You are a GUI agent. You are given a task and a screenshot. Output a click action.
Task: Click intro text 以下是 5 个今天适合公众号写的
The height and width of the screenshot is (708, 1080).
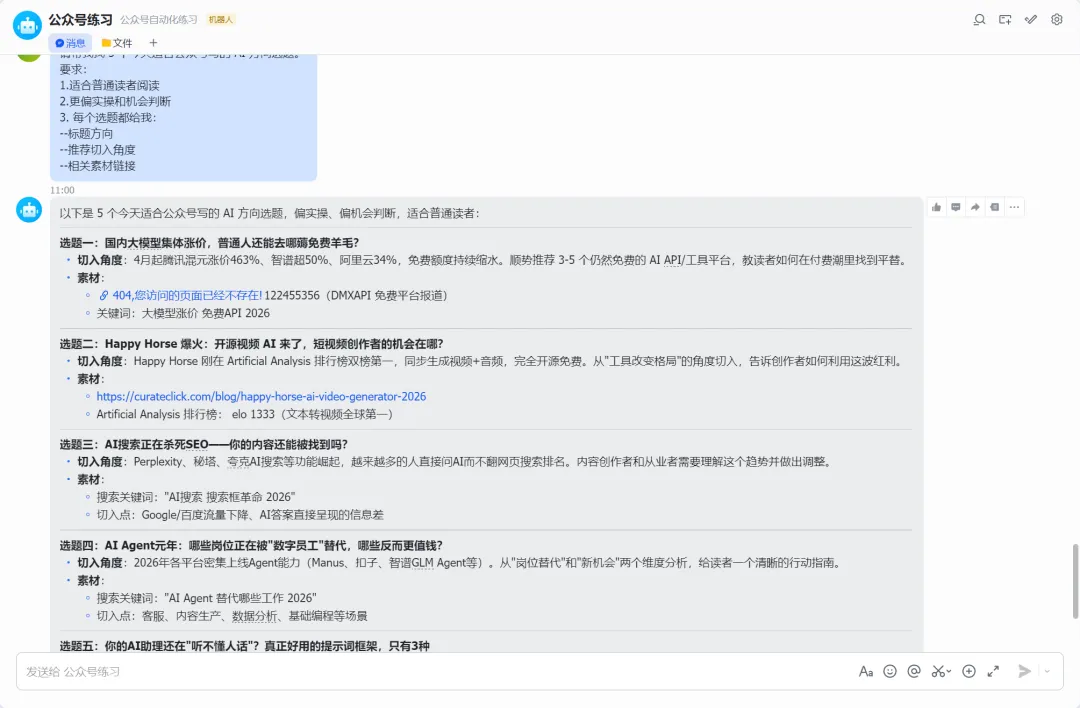pos(269,214)
